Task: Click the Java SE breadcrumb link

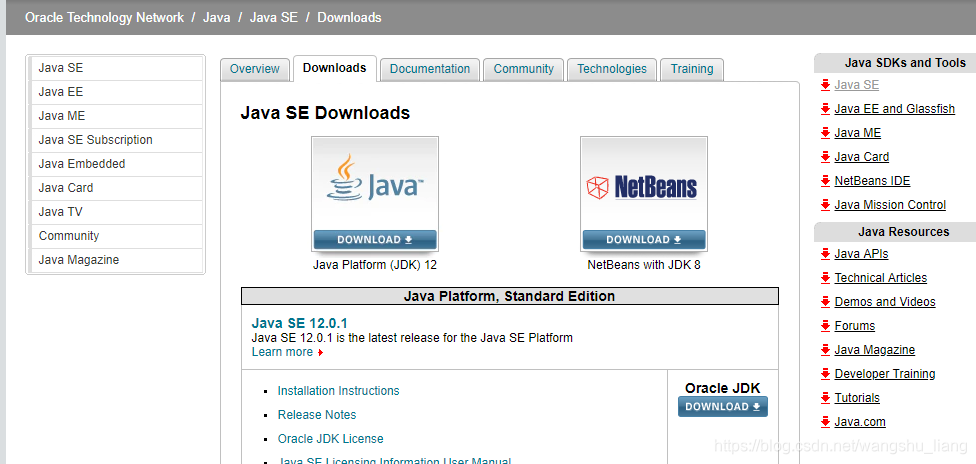Action: click(x=274, y=17)
